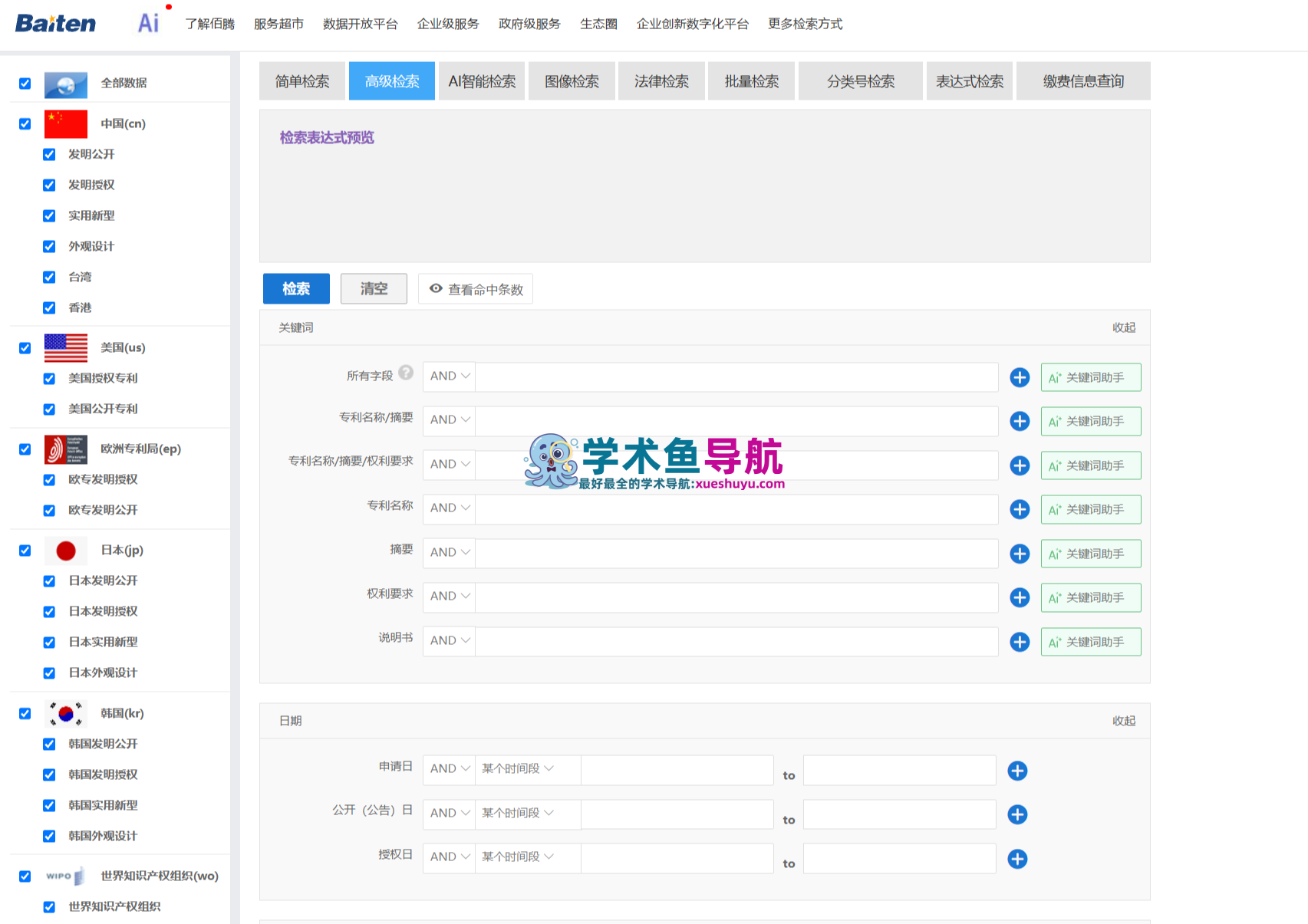Click the plus icon in 授权日 row

tap(1017, 859)
